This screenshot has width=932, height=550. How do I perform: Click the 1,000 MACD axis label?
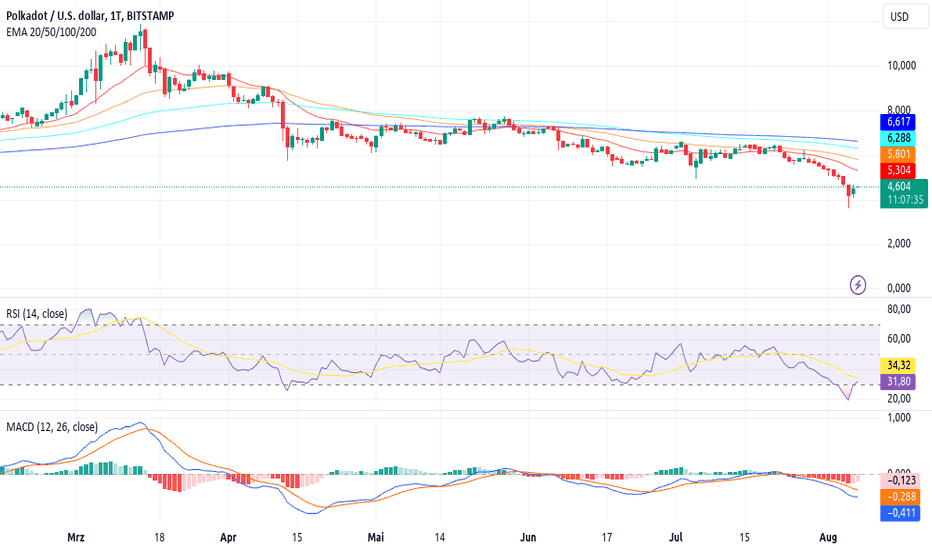[x=899, y=418]
